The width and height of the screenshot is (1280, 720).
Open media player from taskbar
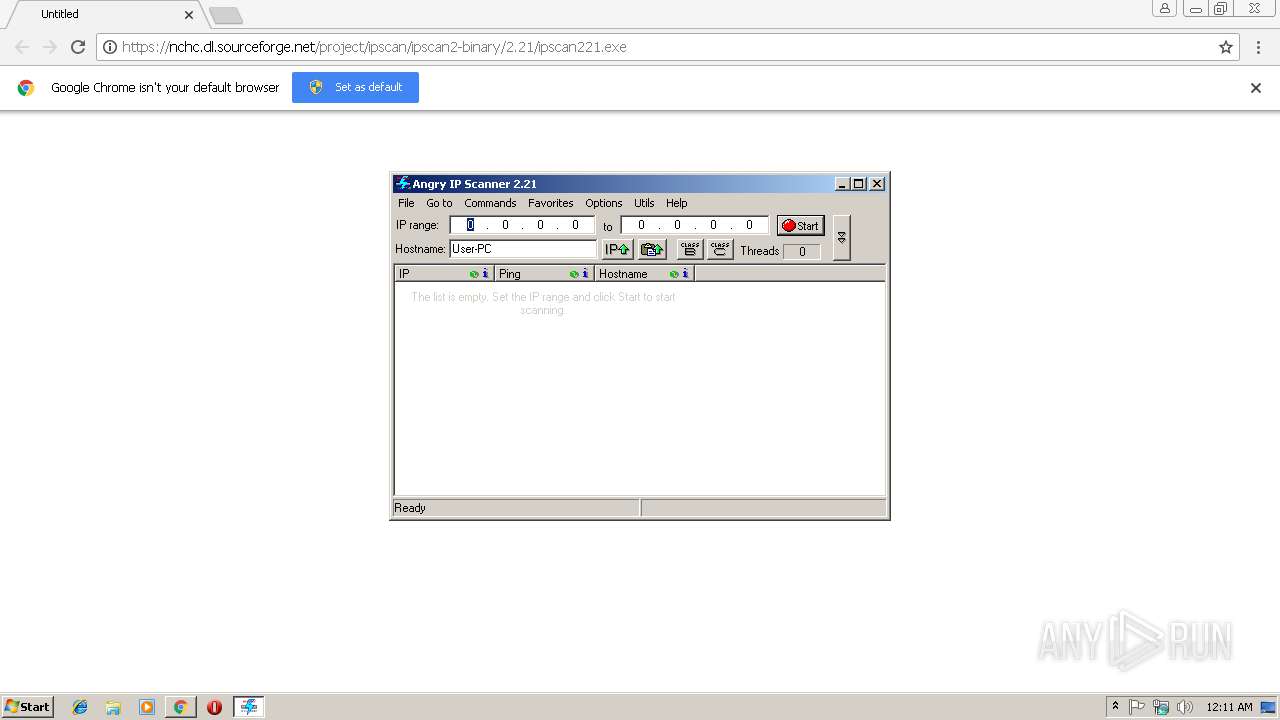click(x=147, y=707)
